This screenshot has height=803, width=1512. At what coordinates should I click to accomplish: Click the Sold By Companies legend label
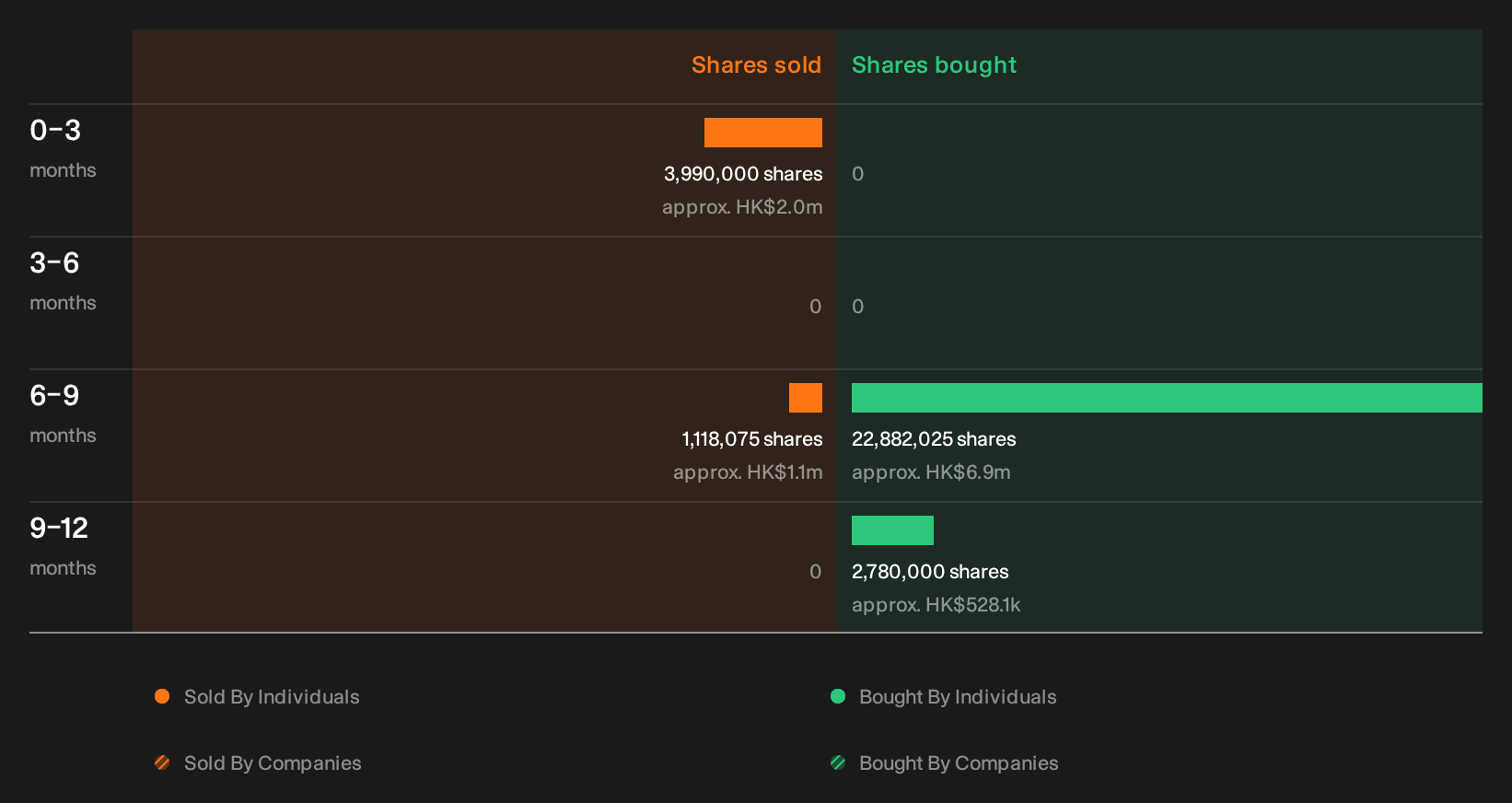pyautogui.click(x=273, y=763)
